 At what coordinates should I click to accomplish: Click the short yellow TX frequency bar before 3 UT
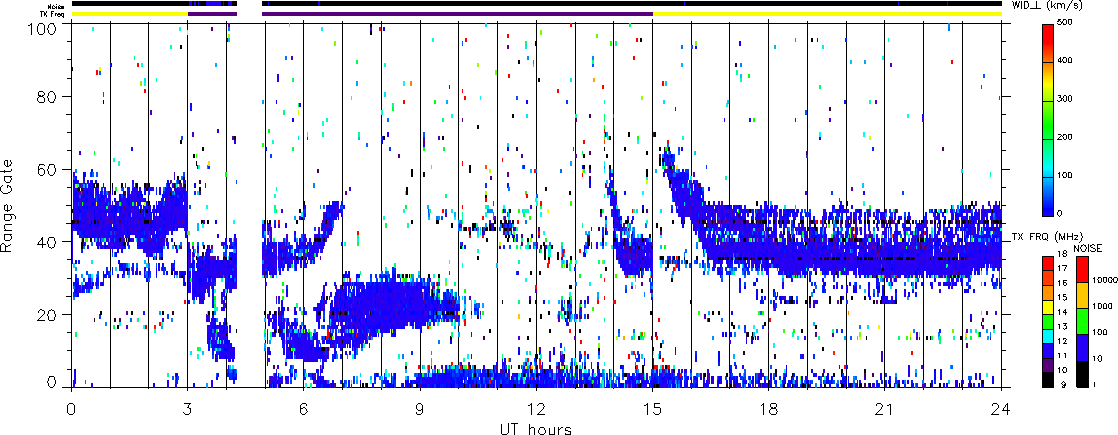point(130,14)
